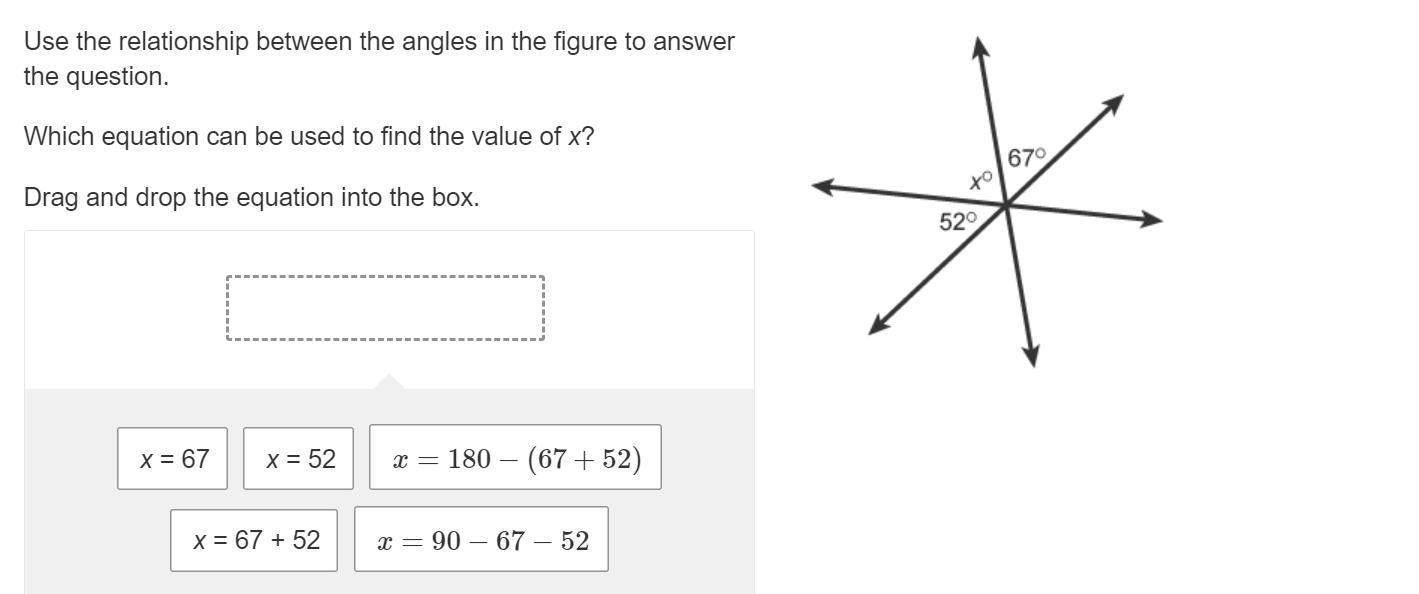
Task: Pick the x = 67 + 52 tile
Action: 254,540
